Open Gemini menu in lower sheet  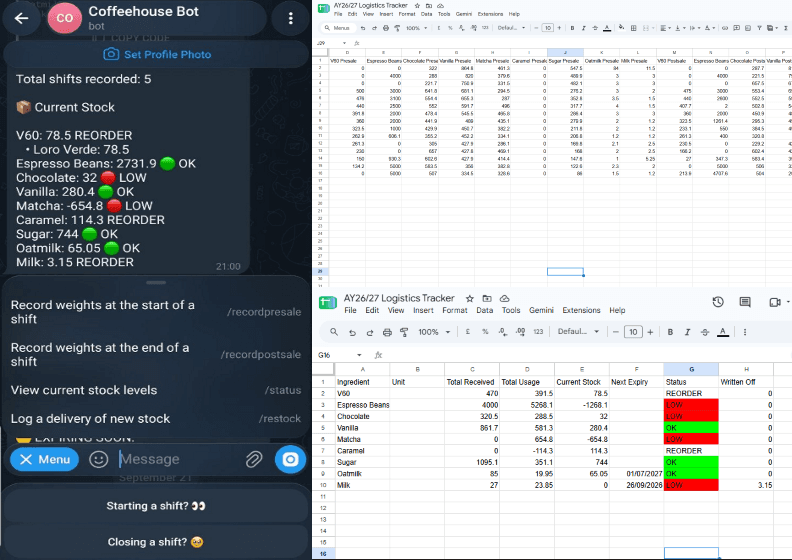541,311
